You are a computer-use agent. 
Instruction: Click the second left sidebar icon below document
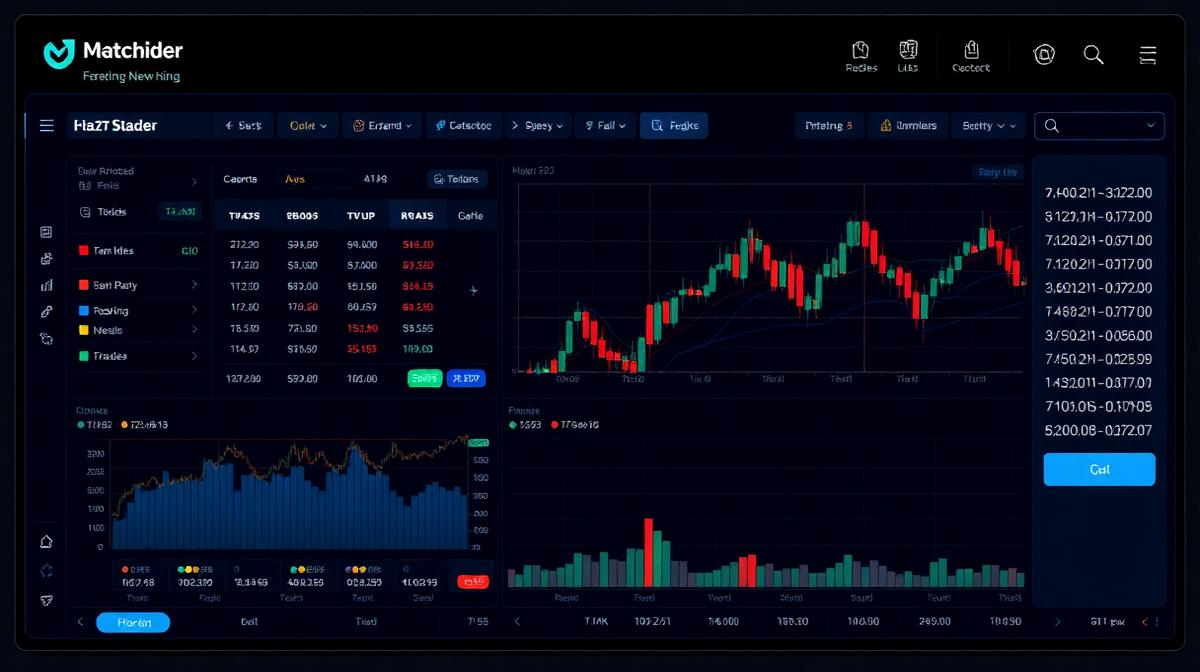pos(46,259)
